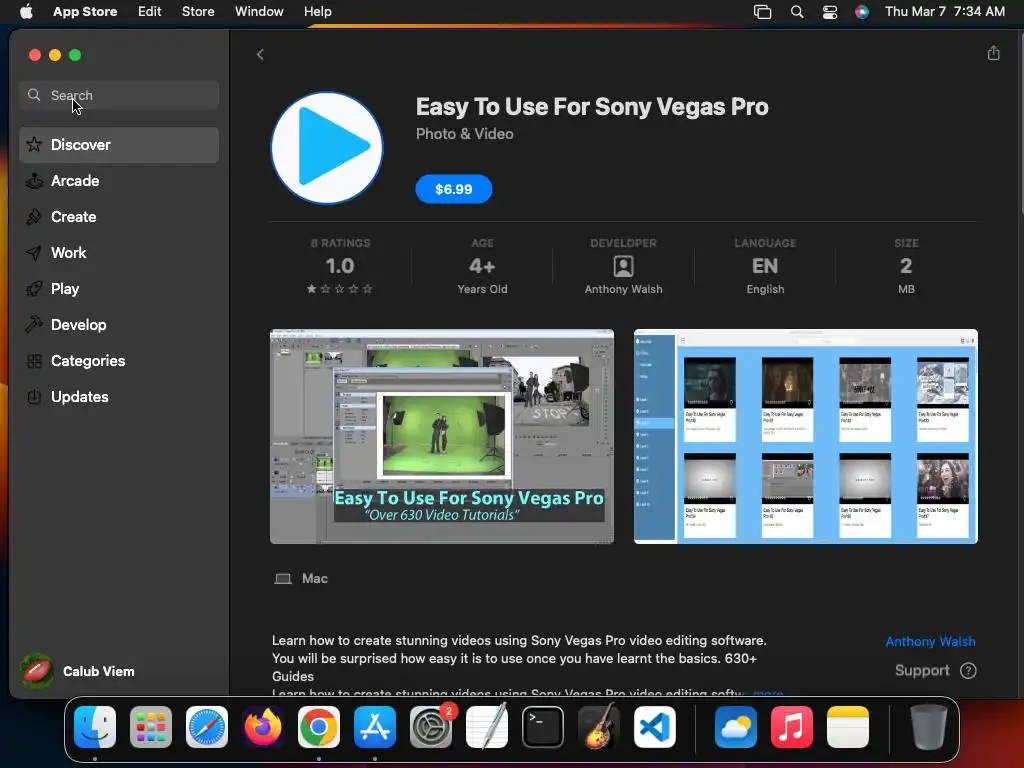This screenshot has width=1024, height=768.
Task: Open the Trash in the dock
Action: pos(929,727)
